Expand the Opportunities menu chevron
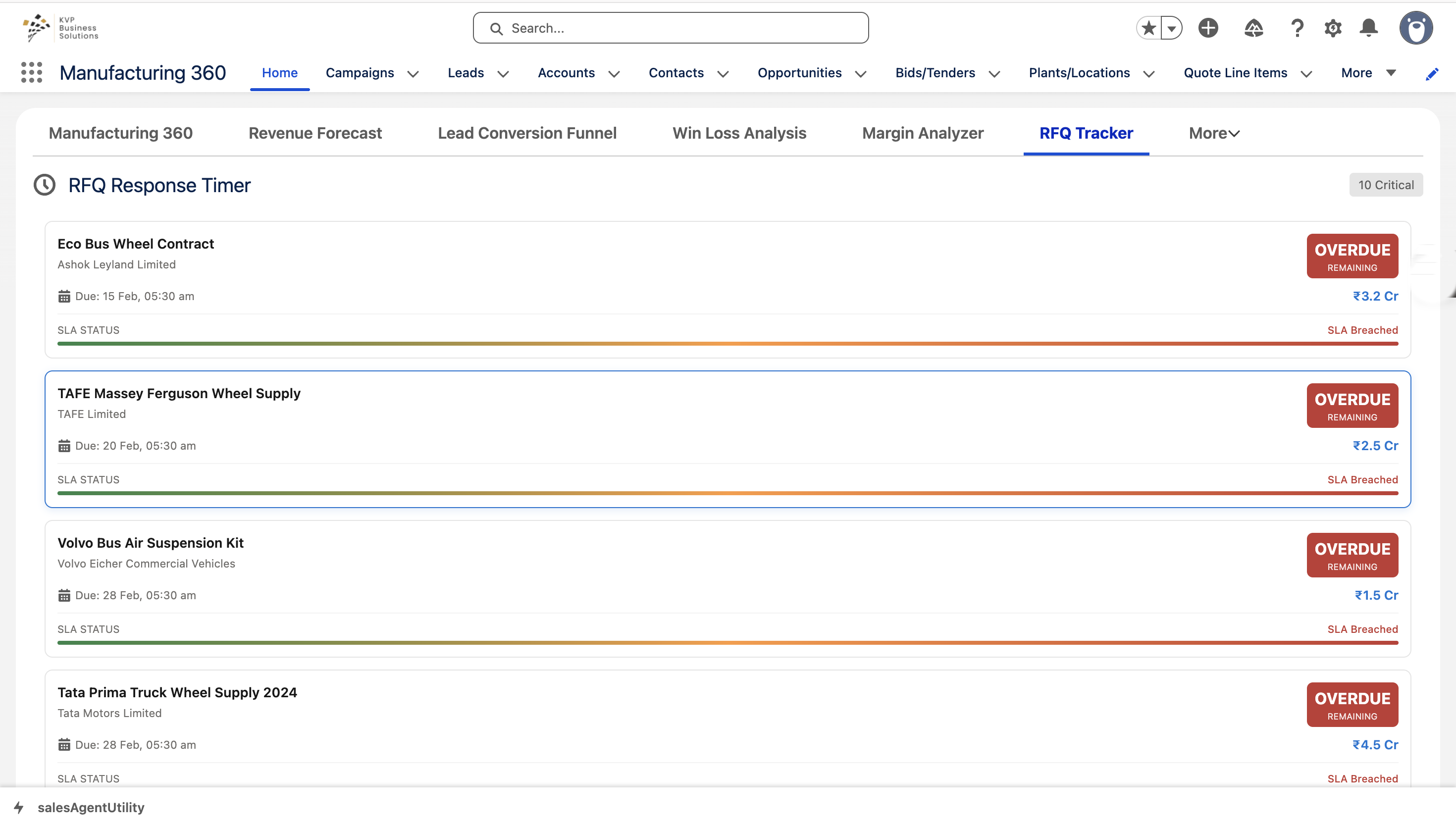 [x=860, y=74]
